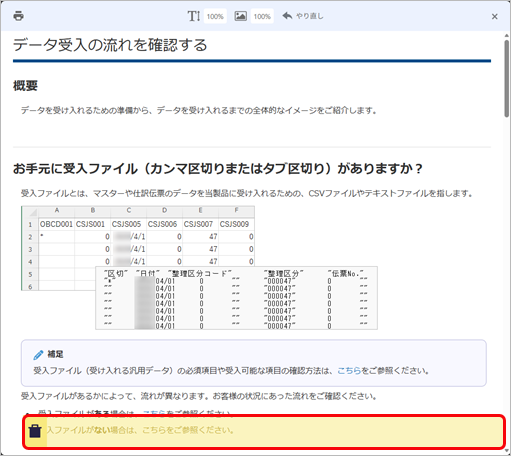Screen dimensions: 511x456
Task: Click the やり直し reset button
Action: point(303,16)
